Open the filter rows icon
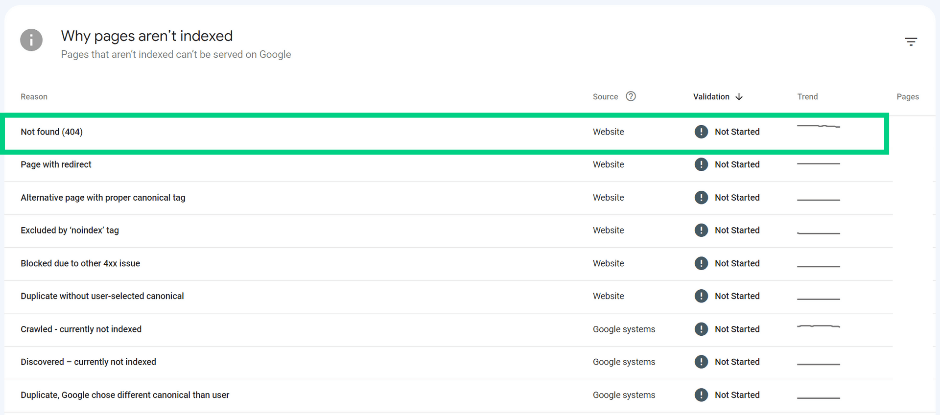940x417 pixels. coord(911,42)
